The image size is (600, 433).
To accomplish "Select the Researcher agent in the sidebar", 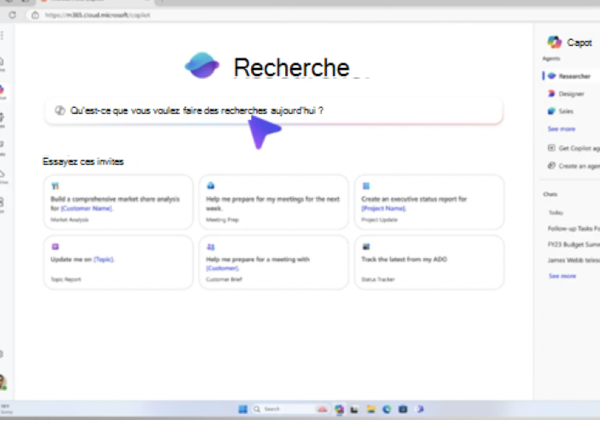I will point(571,76).
